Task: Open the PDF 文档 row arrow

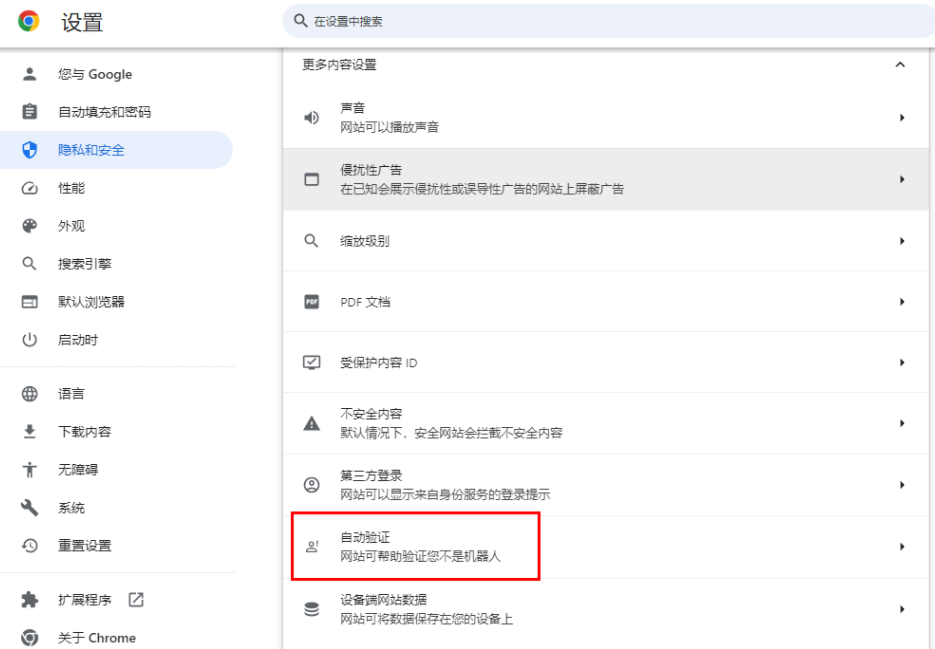Action: point(902,302)
